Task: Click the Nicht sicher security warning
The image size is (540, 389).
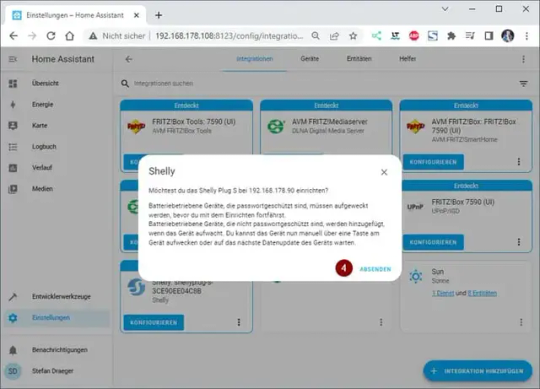Action: point(117,36)
